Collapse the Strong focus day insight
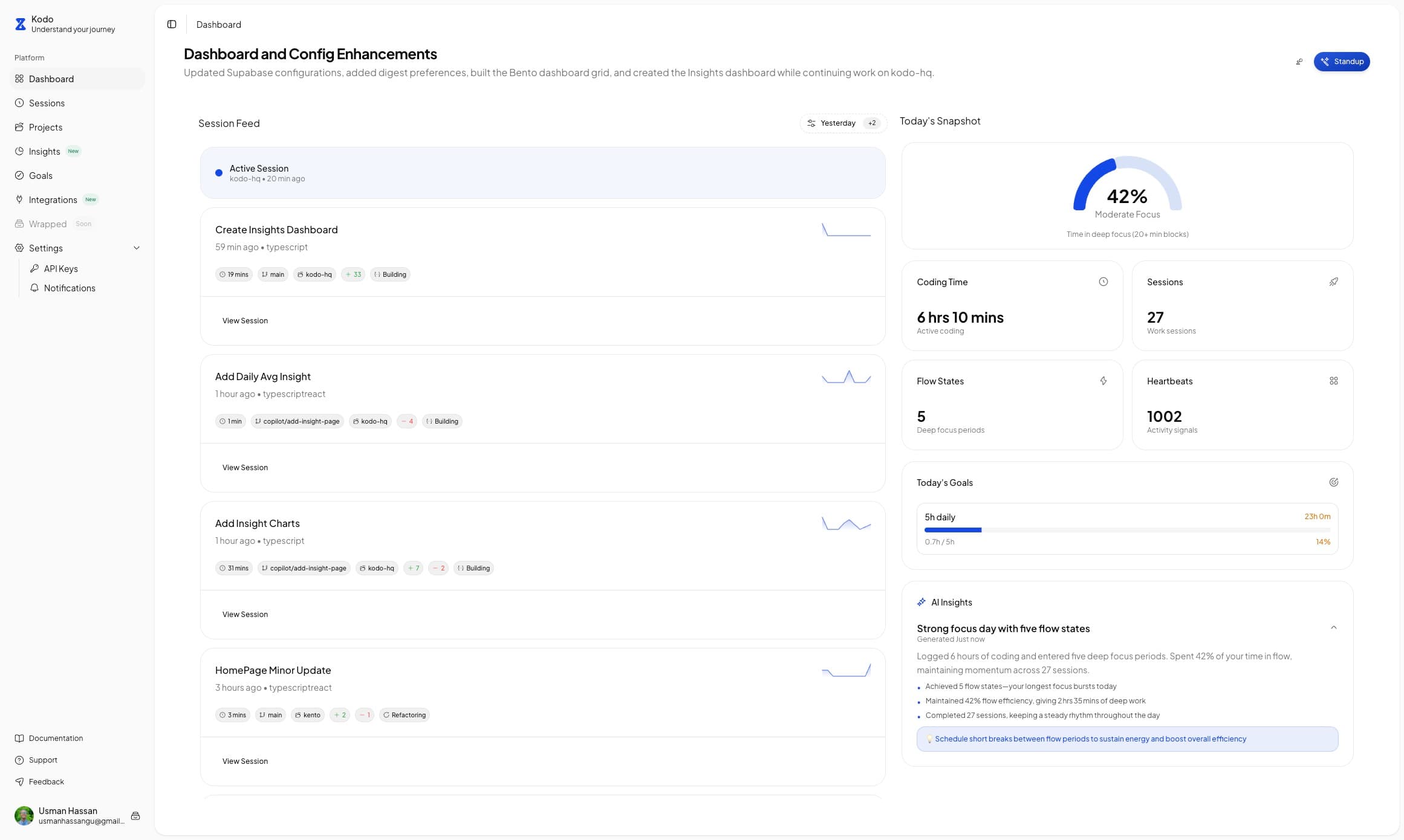1404x840 pixels. [1333, 627]
